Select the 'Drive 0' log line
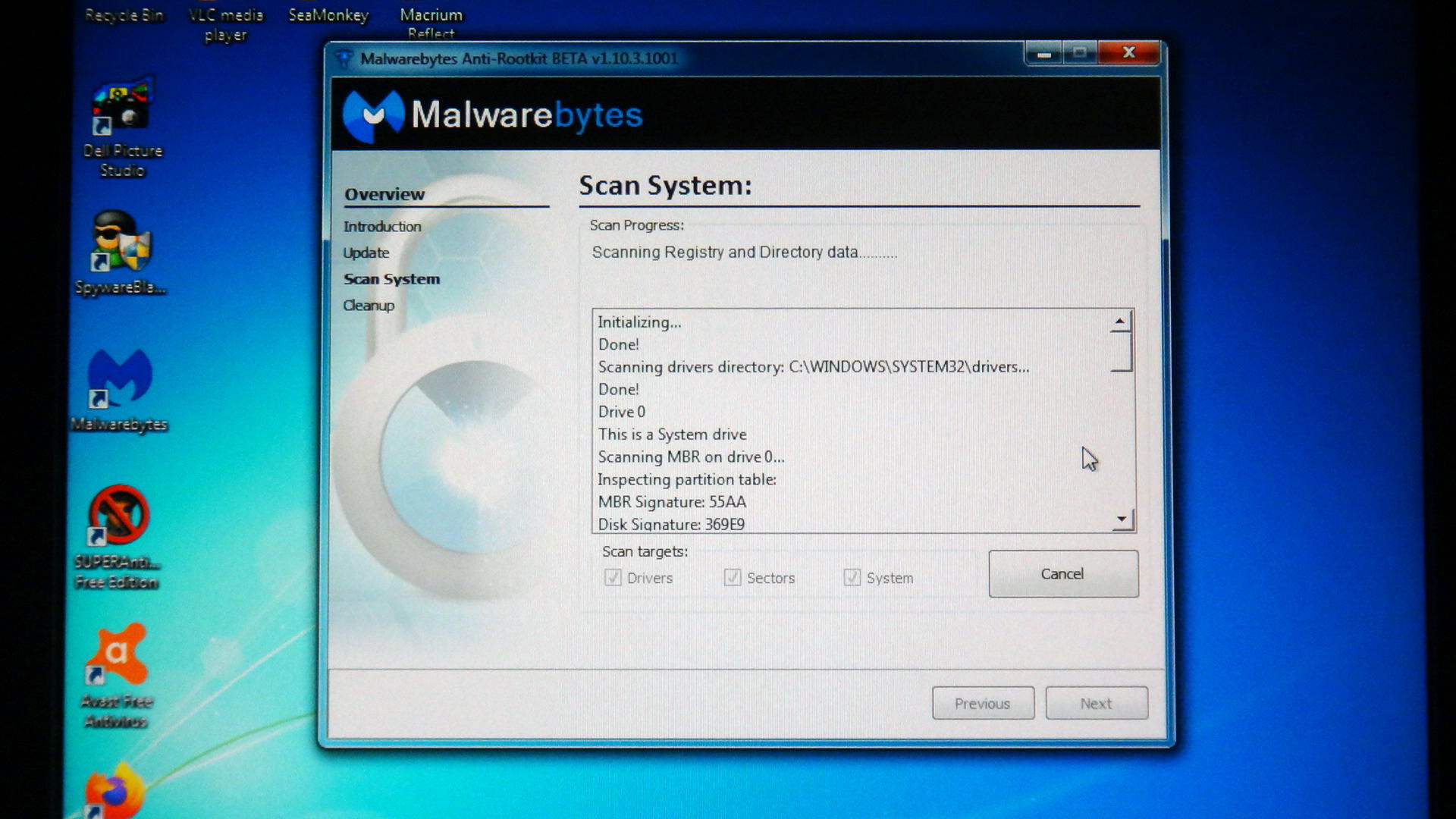 621,412
